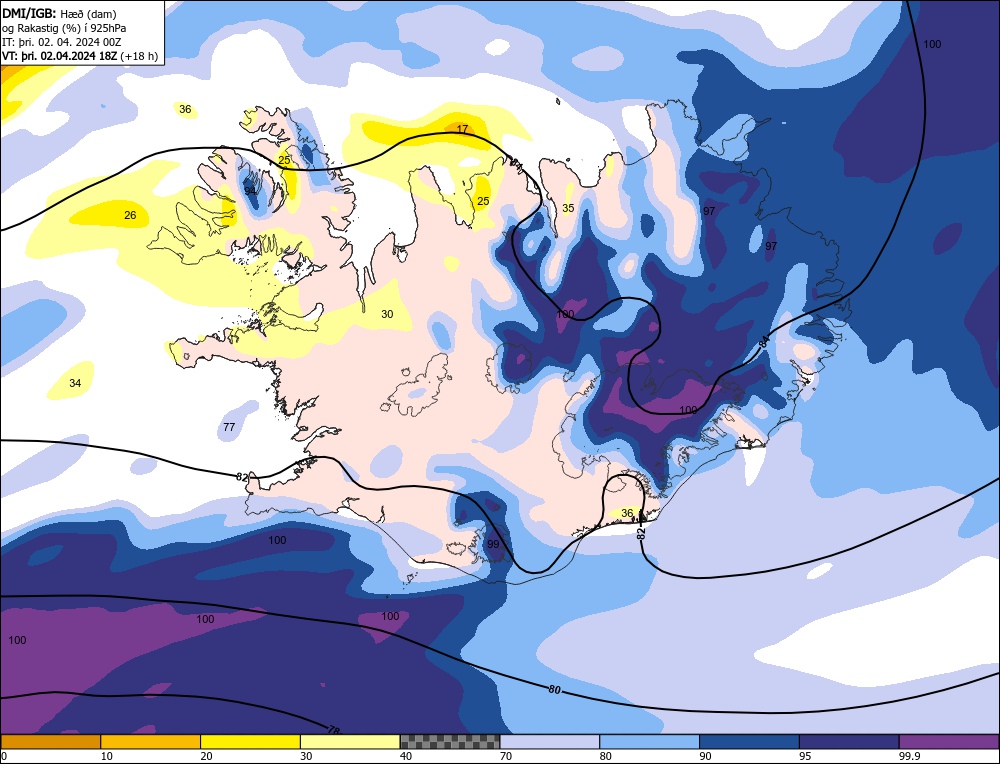Click the medium blue 90–95 legend swatch
The height and width of the screenshot is (764, 1000).
pos(749,741)
